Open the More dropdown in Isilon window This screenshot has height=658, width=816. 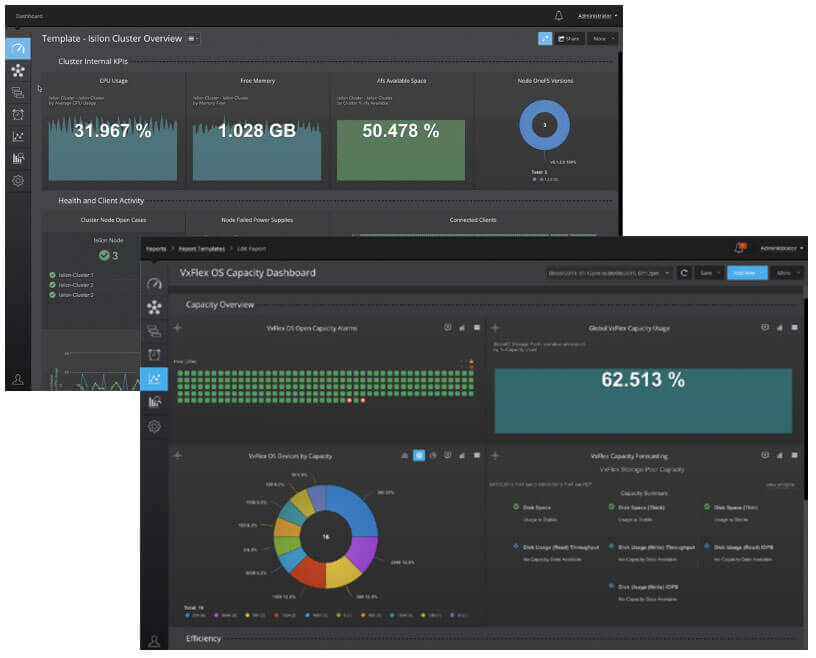tap(603, 39)
